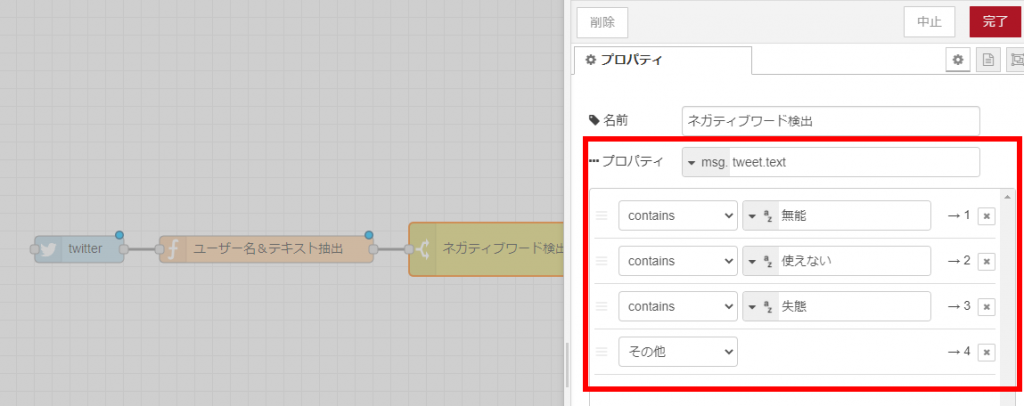Click drag handle of 無能 rule
The width and height of the screenshot is (1024, 406).
coord(601,215)
